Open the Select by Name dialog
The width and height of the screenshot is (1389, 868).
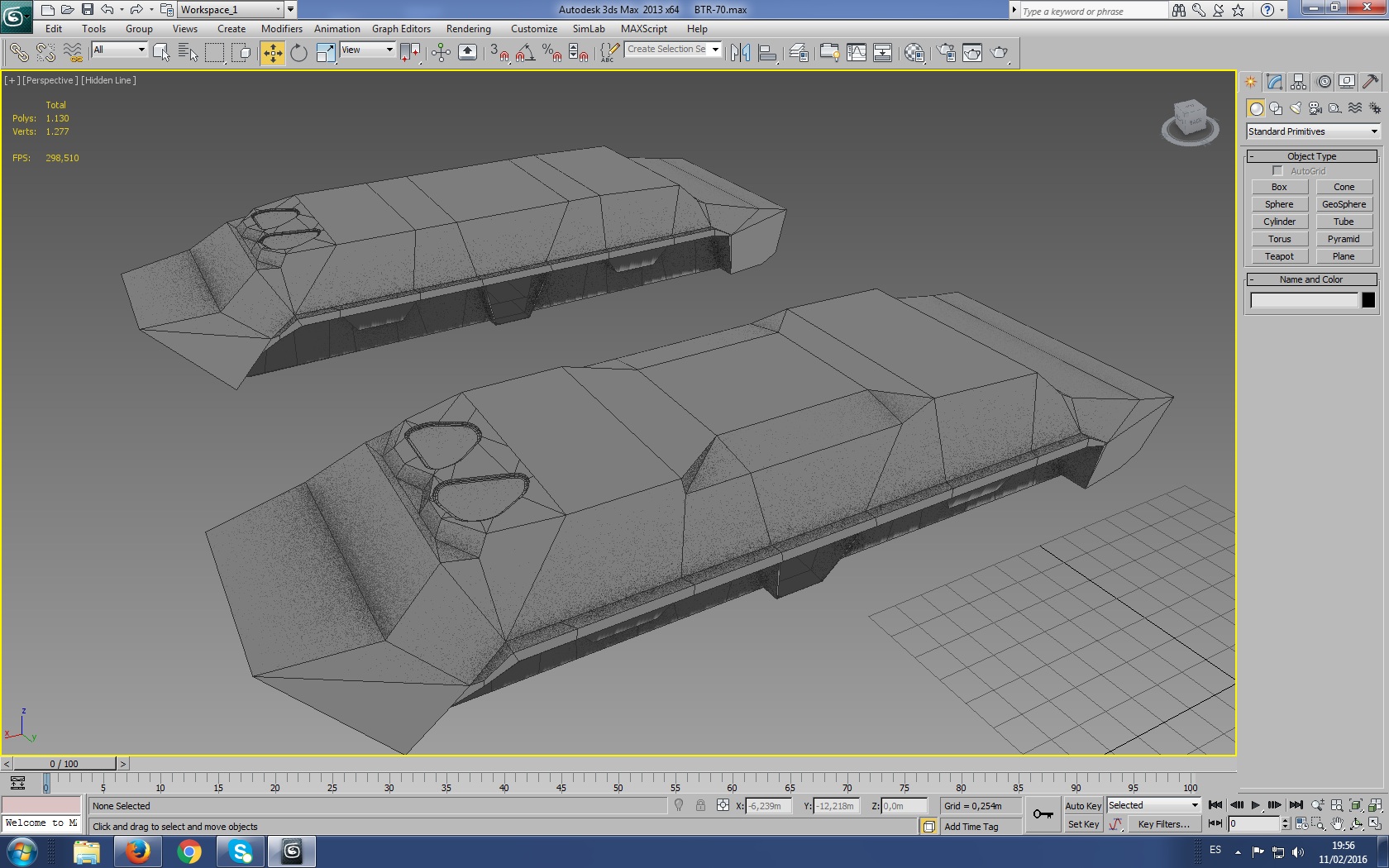[x=188, y=53]
